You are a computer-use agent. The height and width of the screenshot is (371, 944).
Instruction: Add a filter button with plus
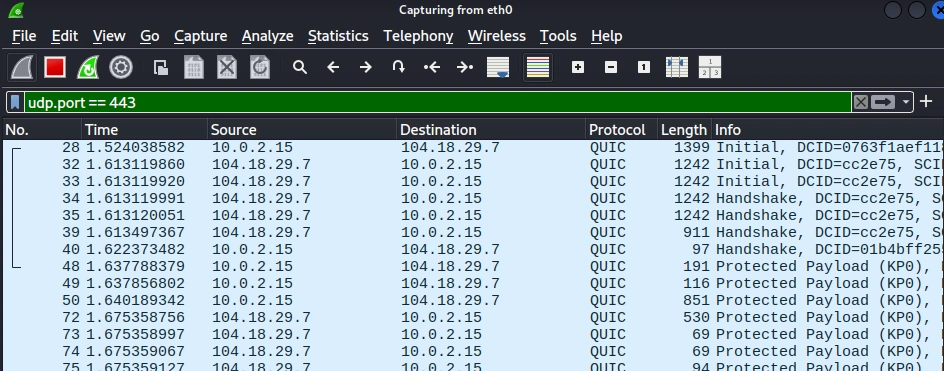click(926, 102)
